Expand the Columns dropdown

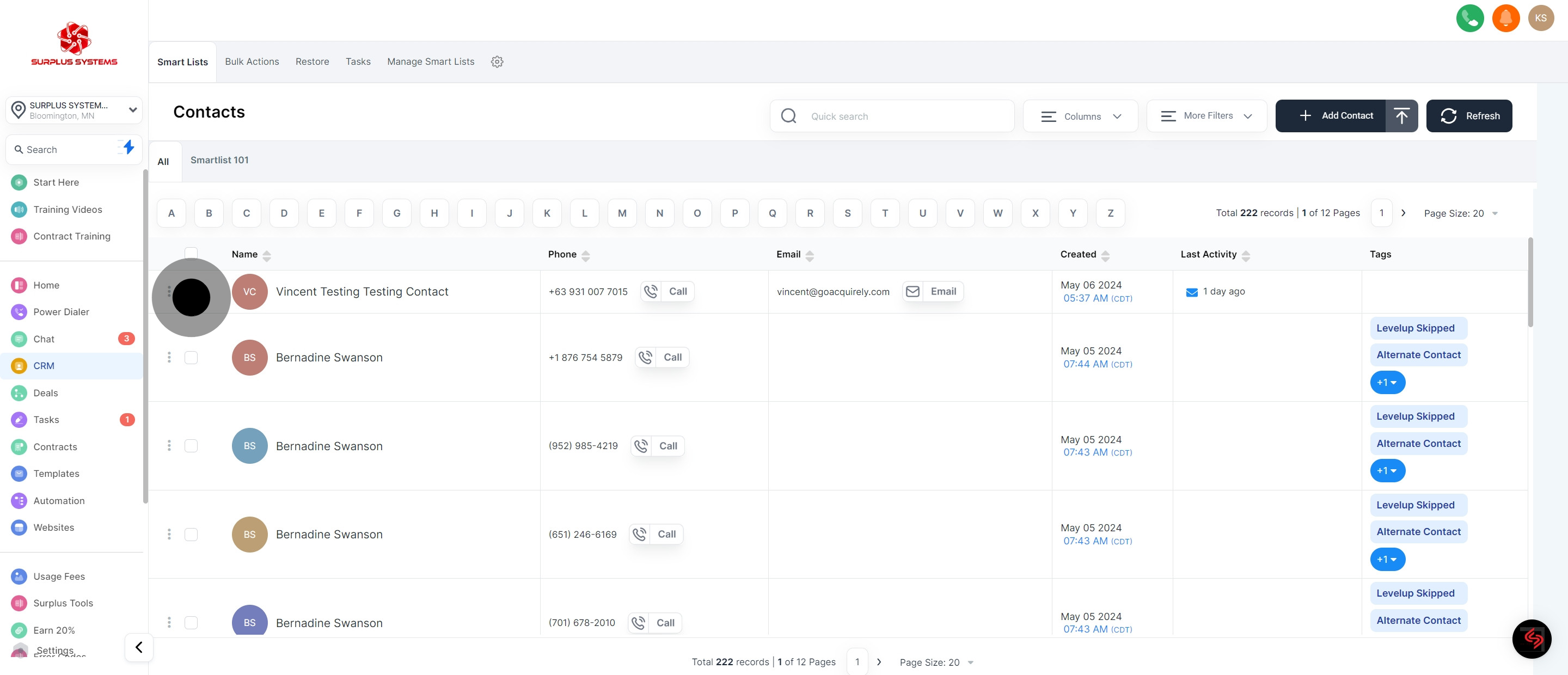[1080, 116]
